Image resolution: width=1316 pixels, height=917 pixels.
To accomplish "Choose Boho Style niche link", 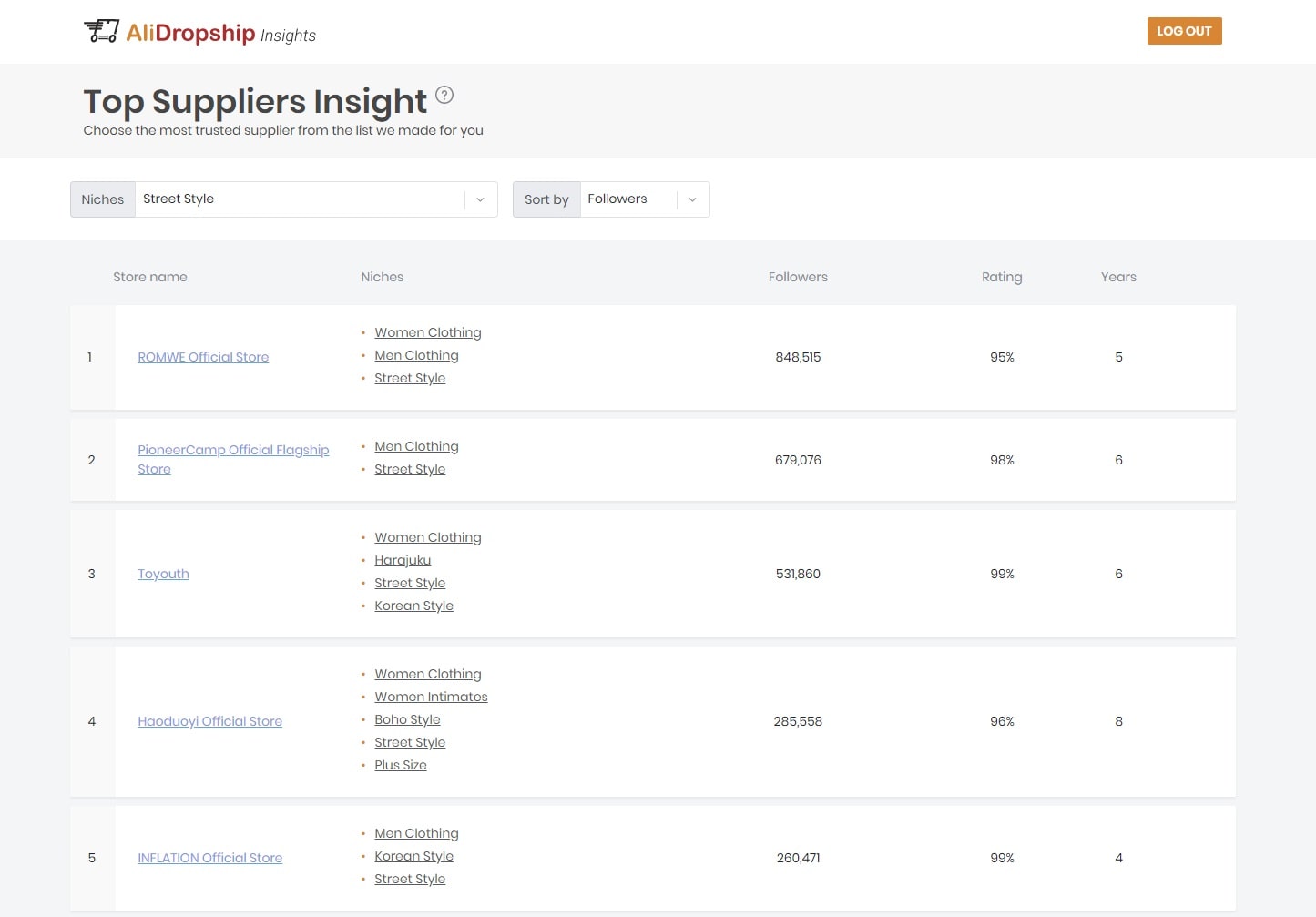I will (x=407, y=719).
